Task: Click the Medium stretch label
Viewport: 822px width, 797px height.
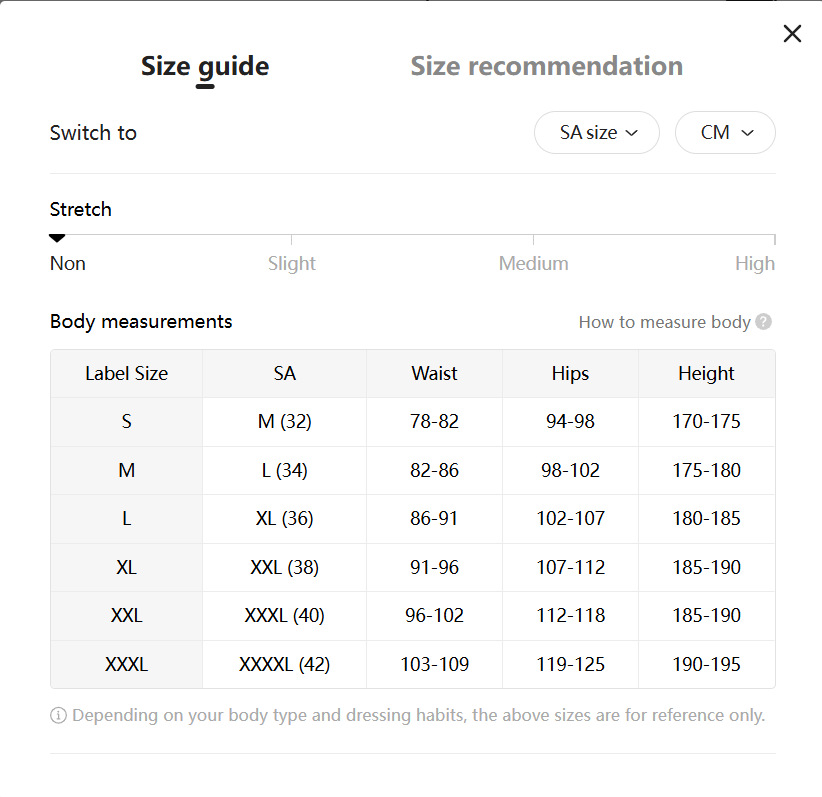Action: point(533,264)
